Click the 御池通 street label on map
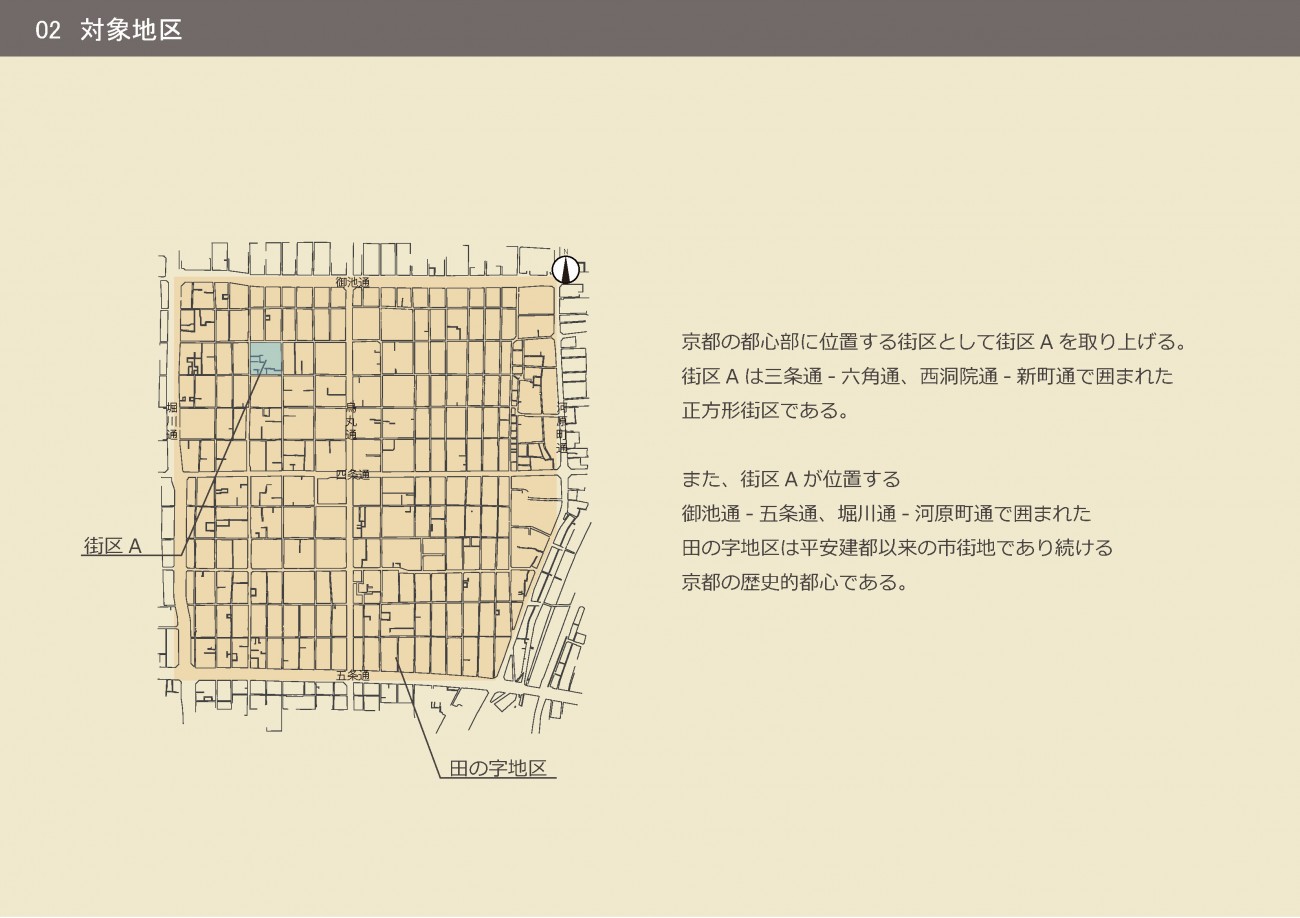 [353, 283]
